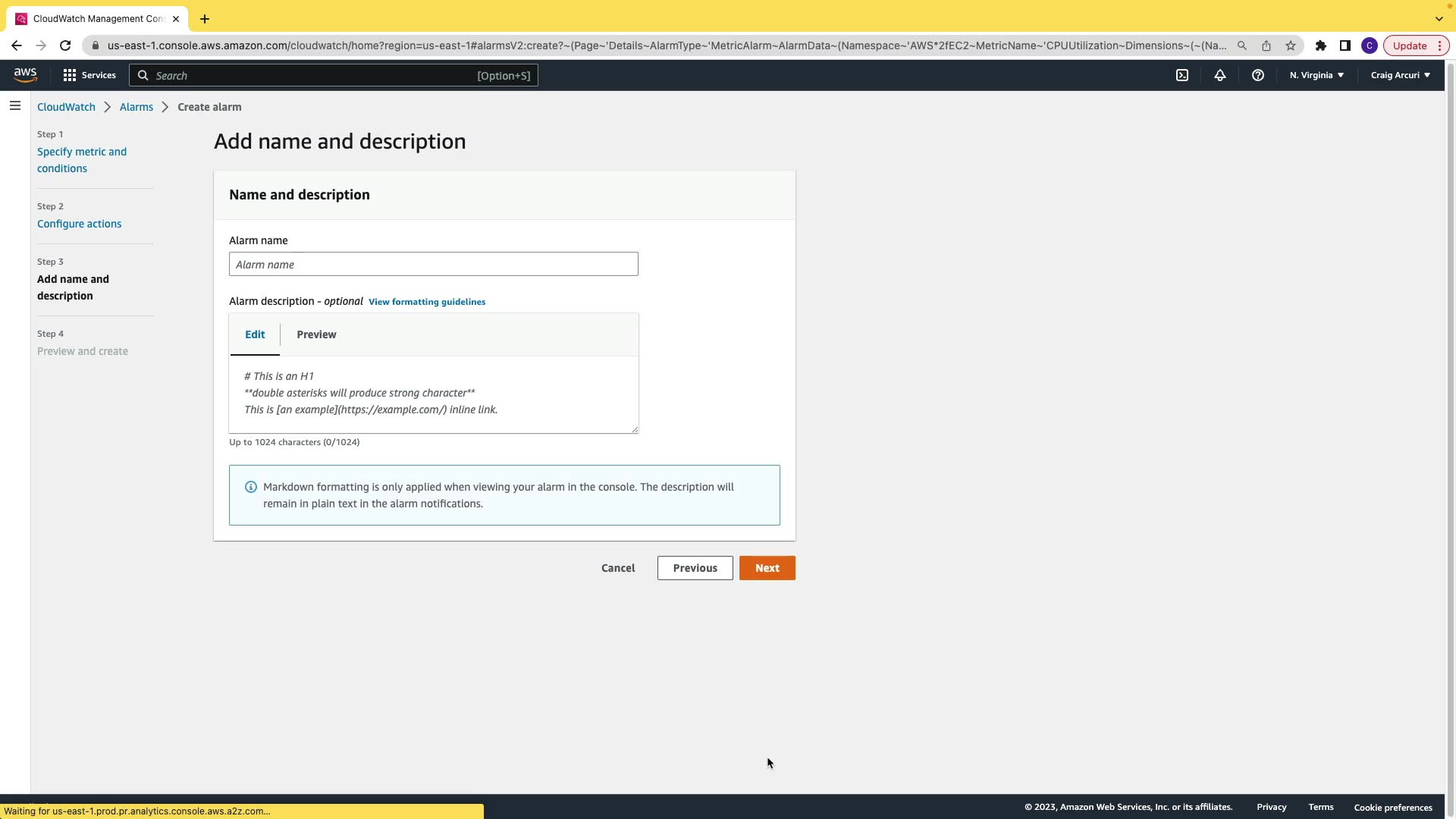Click the Alarm description text area

click(433, 394)
